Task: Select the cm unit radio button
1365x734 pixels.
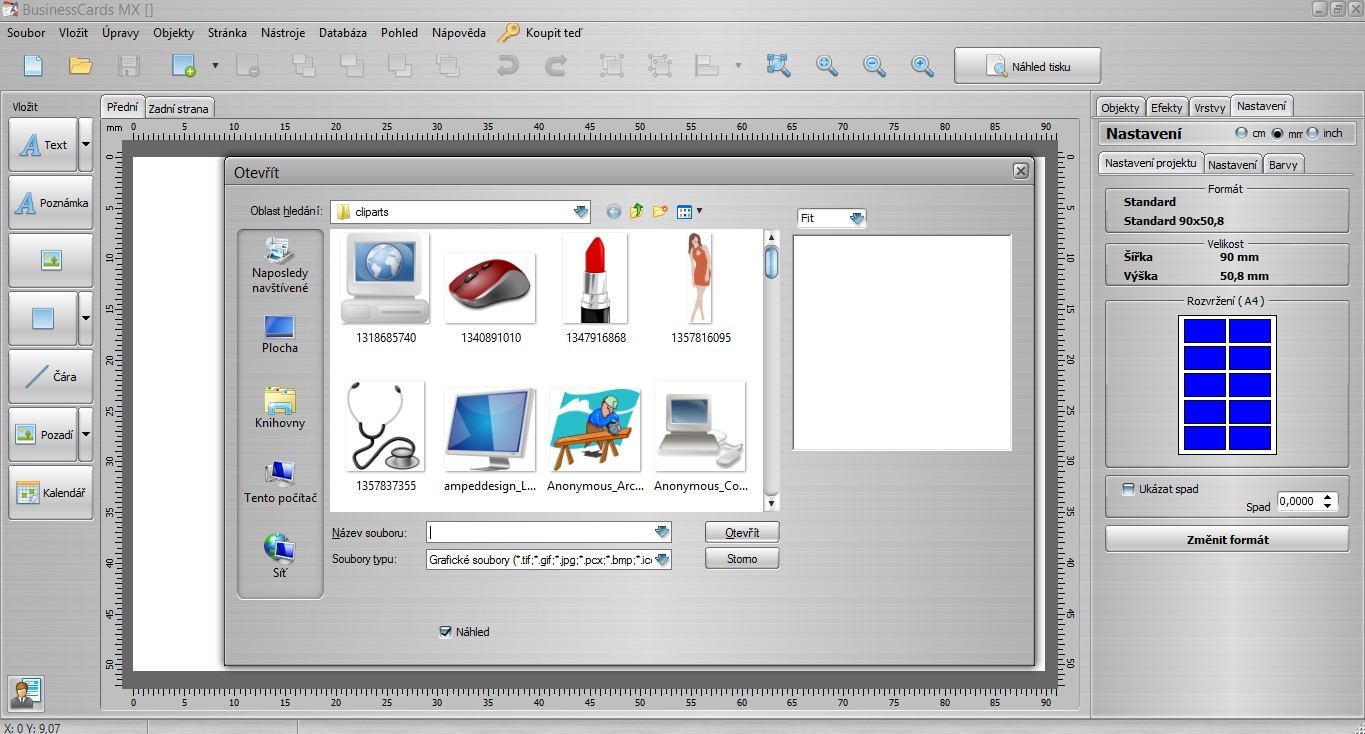Action: (x=1241, y=133)
